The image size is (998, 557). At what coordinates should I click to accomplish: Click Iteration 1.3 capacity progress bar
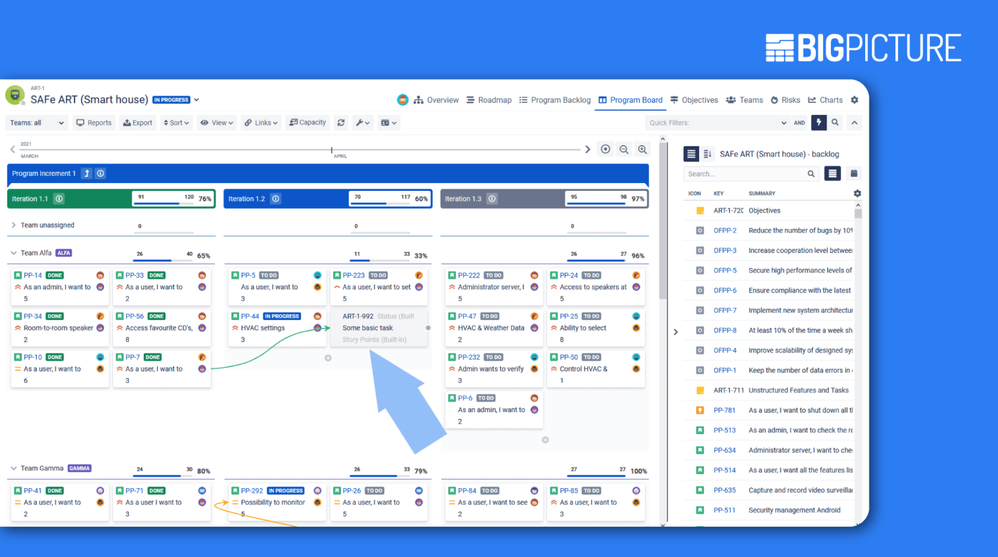point(597,199)
